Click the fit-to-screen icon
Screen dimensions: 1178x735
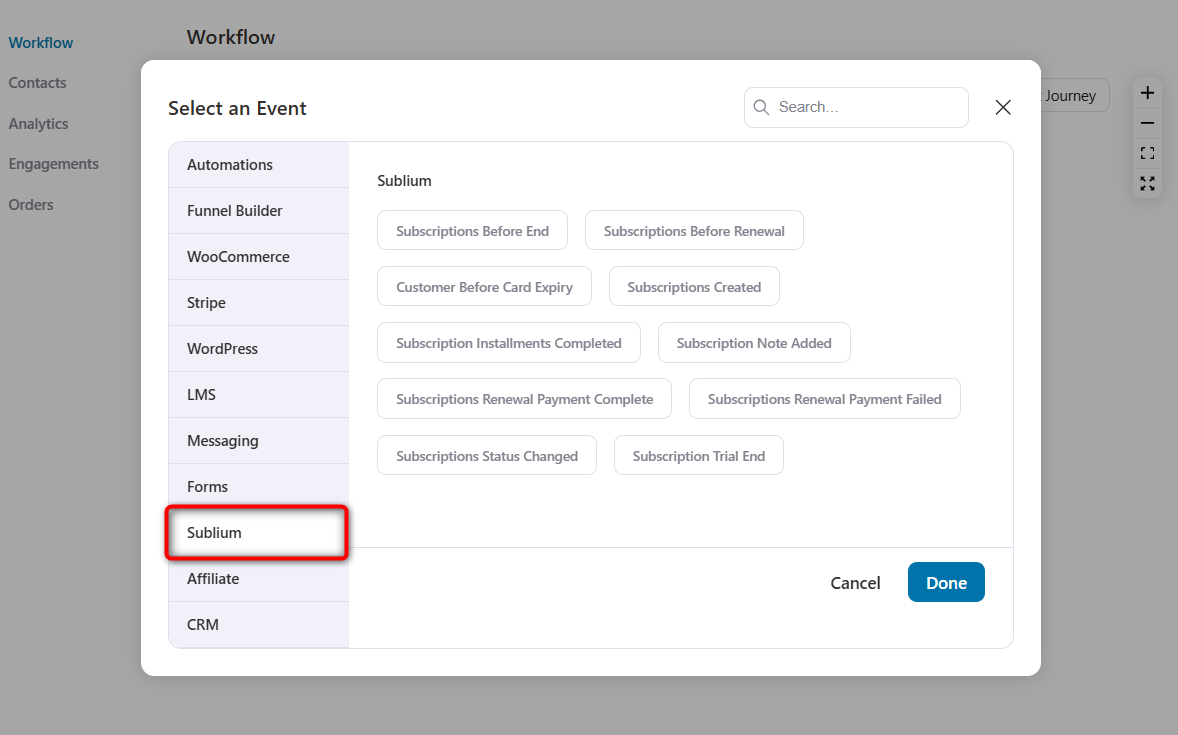(1147, 152)
